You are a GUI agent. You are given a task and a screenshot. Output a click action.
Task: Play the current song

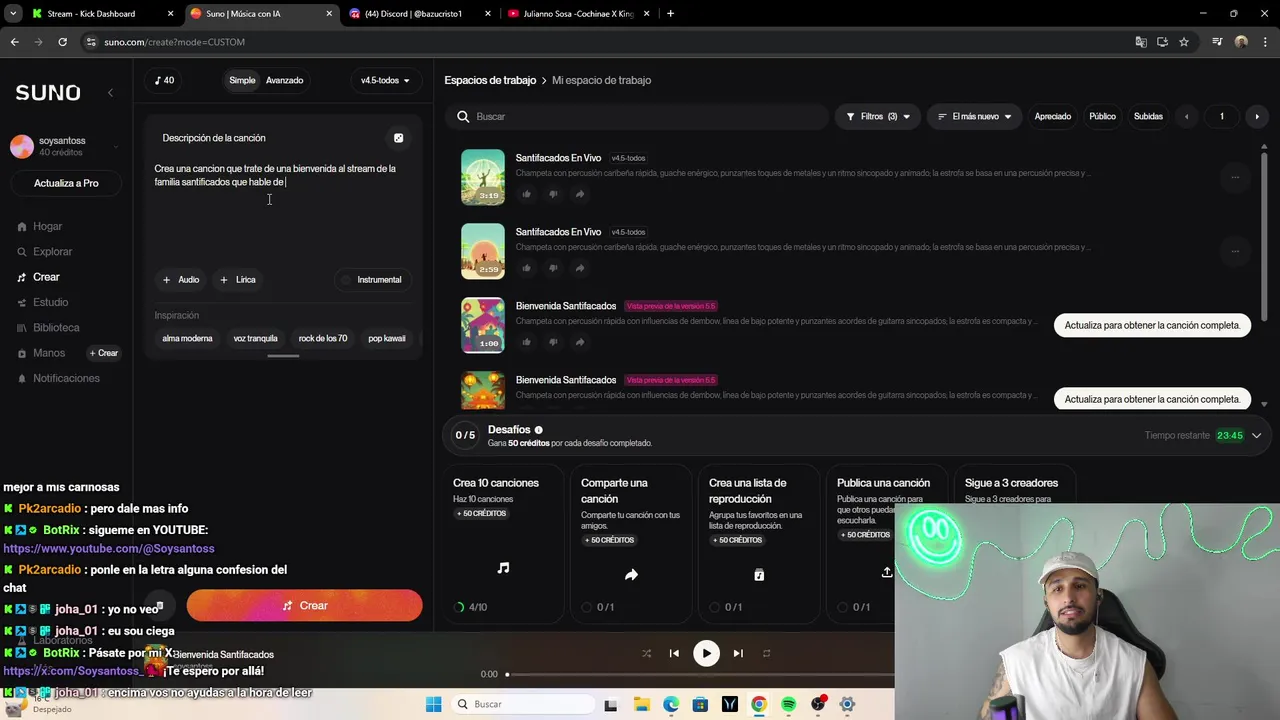tap(706, 653)
